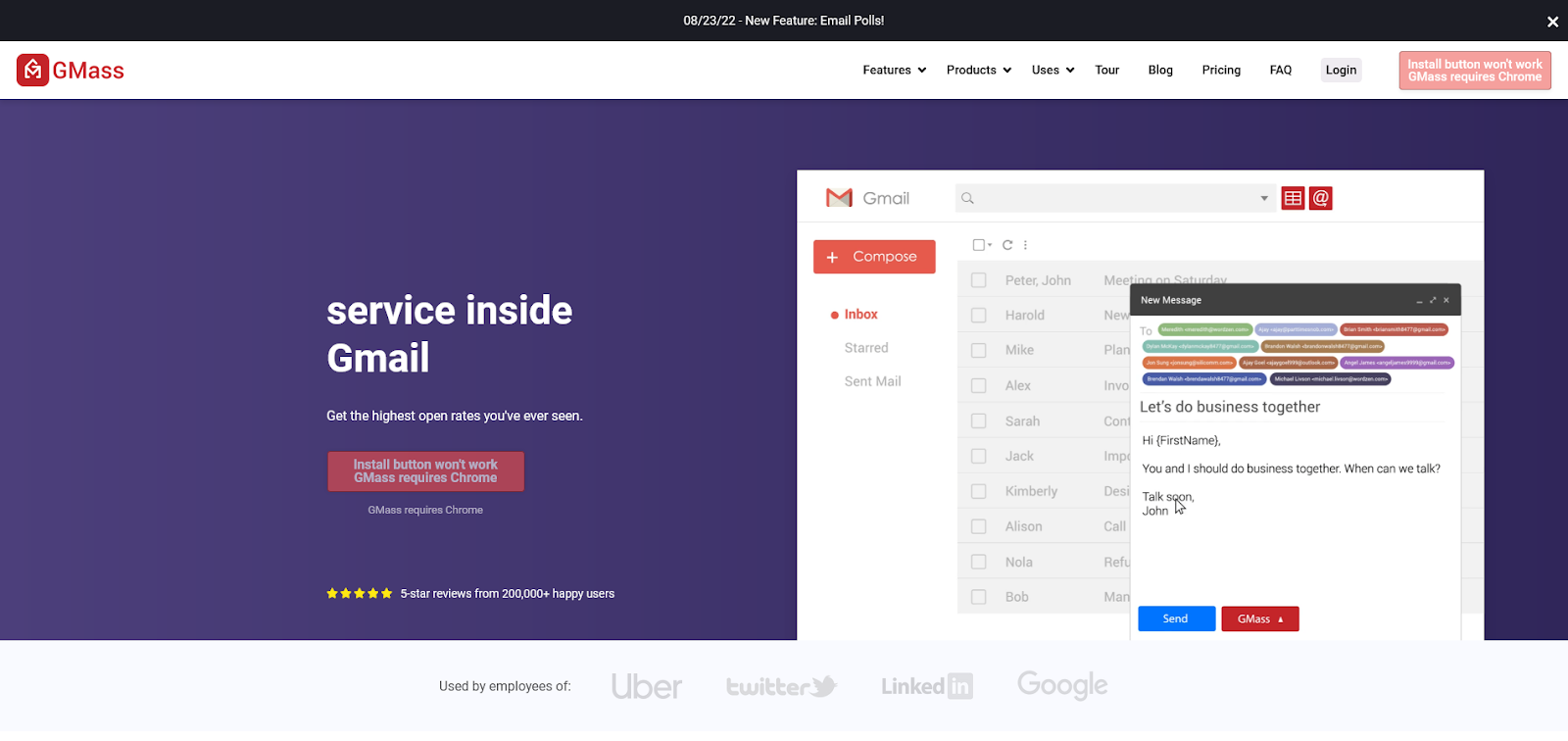Click the magnifier icon in Gmail search
The height and width of the screenshot is (741, 1568).
coord(967,198)
